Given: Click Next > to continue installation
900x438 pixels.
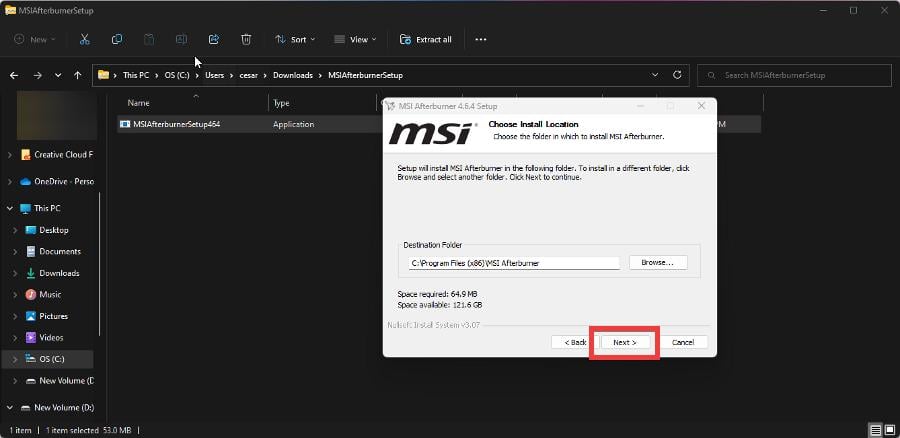Looking at the screenshot, I should coord(624,342).
